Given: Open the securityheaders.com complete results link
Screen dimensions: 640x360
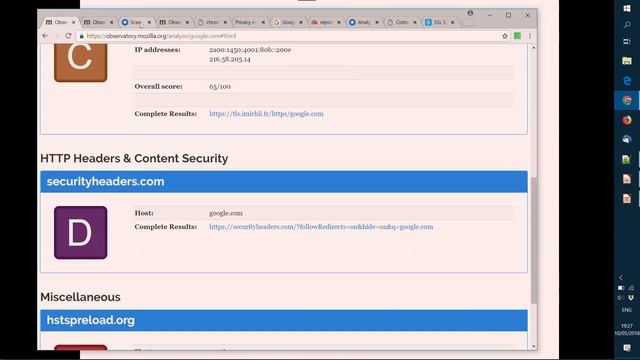Looking at the screenshot, I should pos(321,227).
